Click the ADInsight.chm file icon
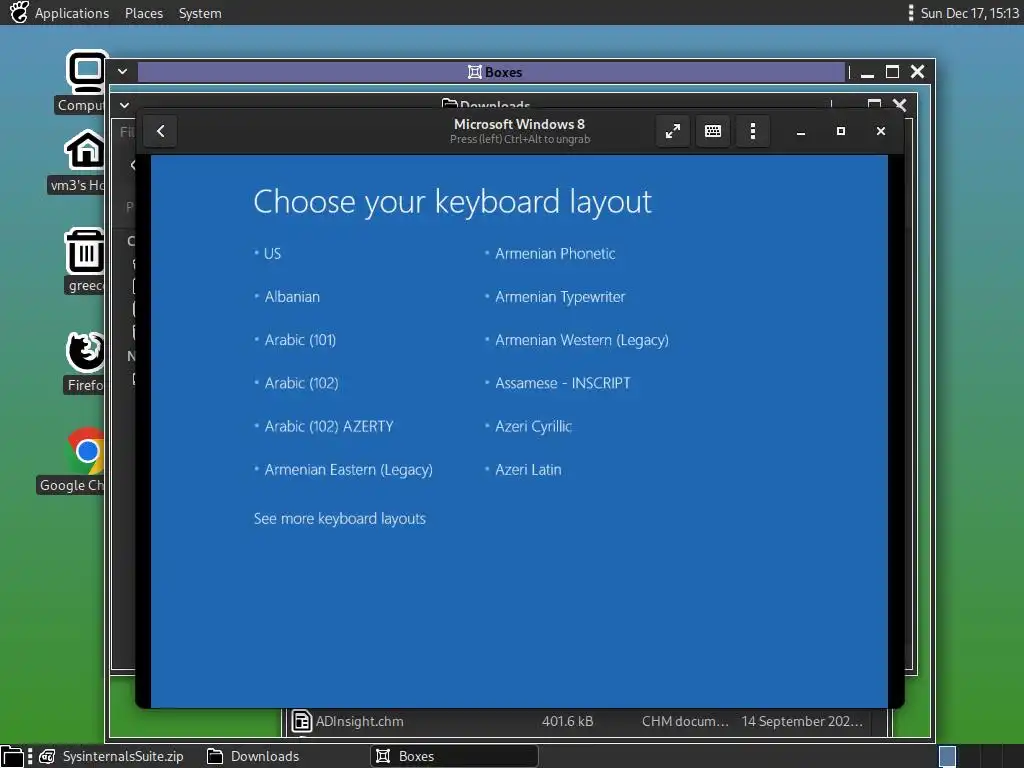This screenshot has width=1024, height=768. (x=301, y=722)
